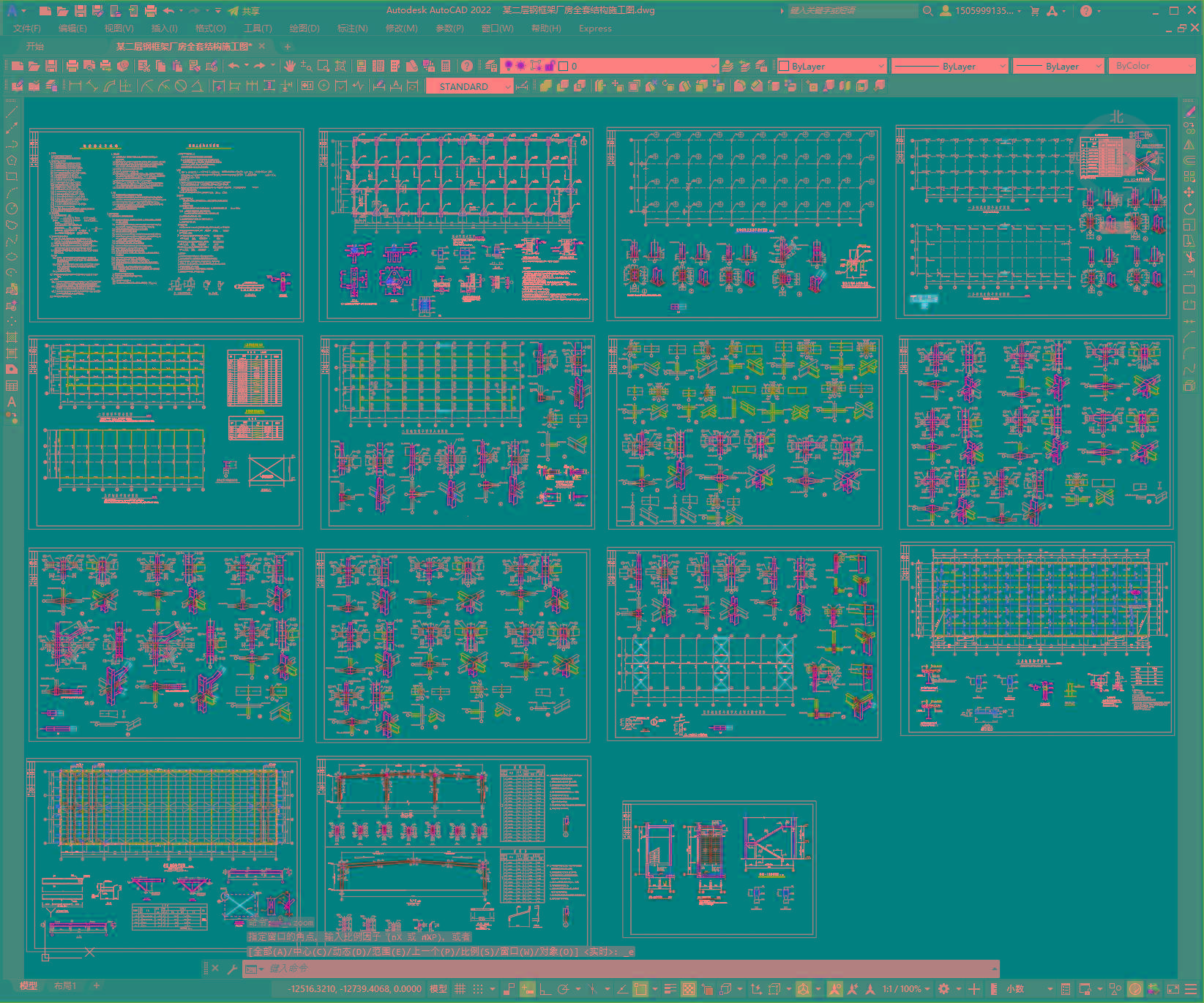Toggle annotation visibility in status bar
This screenshot has width=1204, height=1003.
835,989
